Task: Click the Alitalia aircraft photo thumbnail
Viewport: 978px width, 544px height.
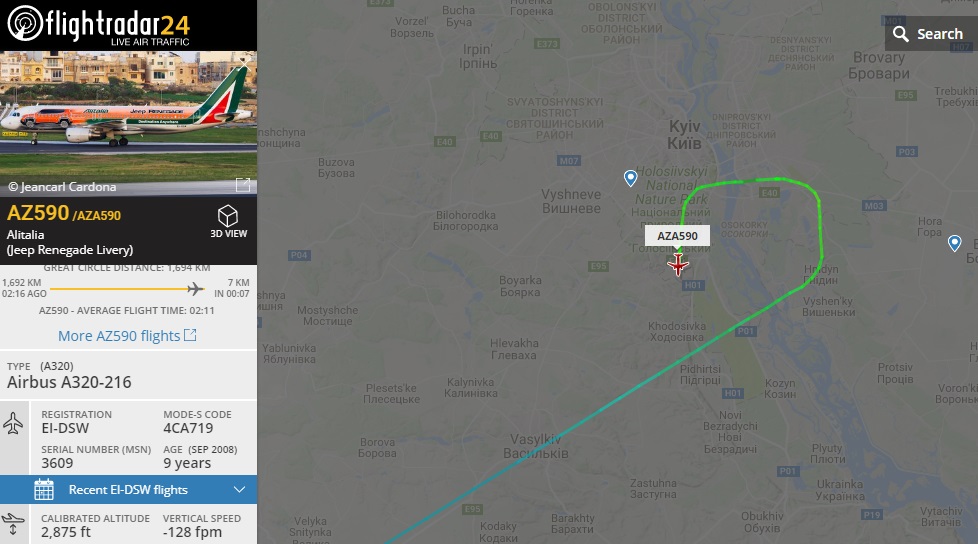Action: 128,124
